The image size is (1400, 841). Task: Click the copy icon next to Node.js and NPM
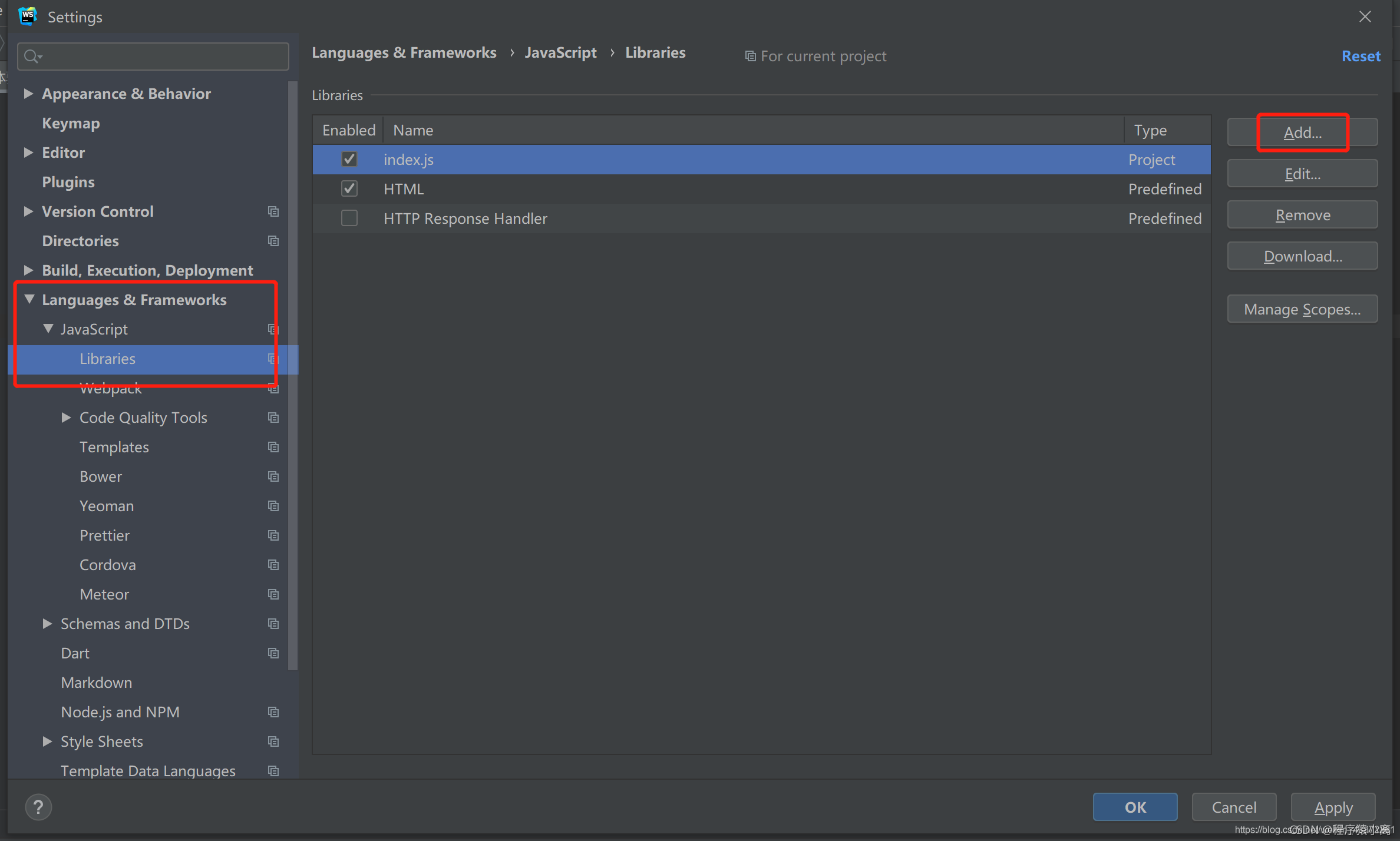click(x=273, y=711)
